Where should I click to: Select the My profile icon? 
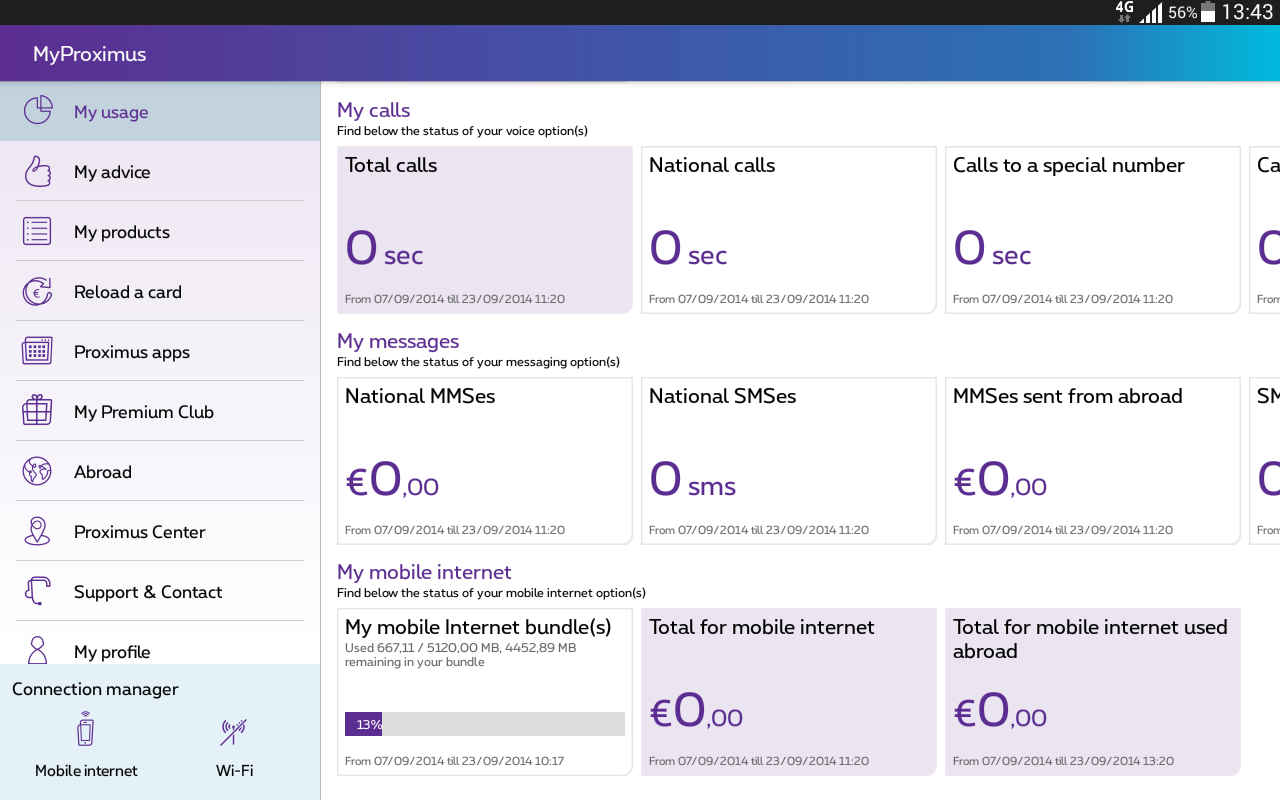[x=37, y=651]
